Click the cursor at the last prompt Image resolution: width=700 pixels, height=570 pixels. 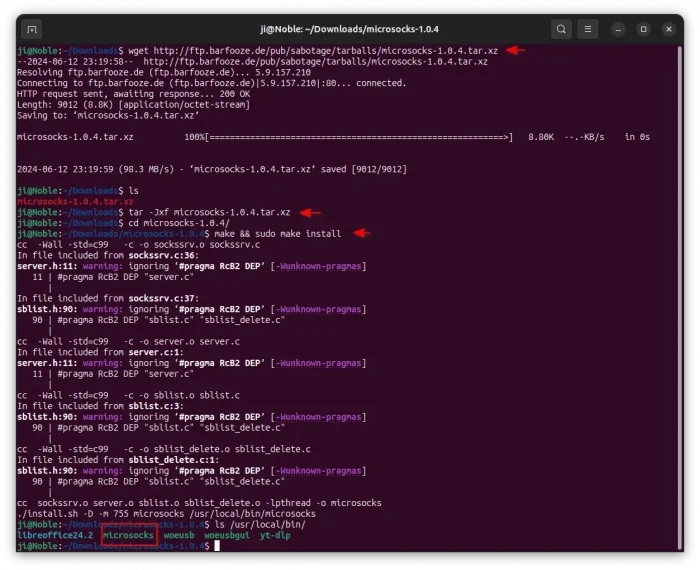[202, 547]
